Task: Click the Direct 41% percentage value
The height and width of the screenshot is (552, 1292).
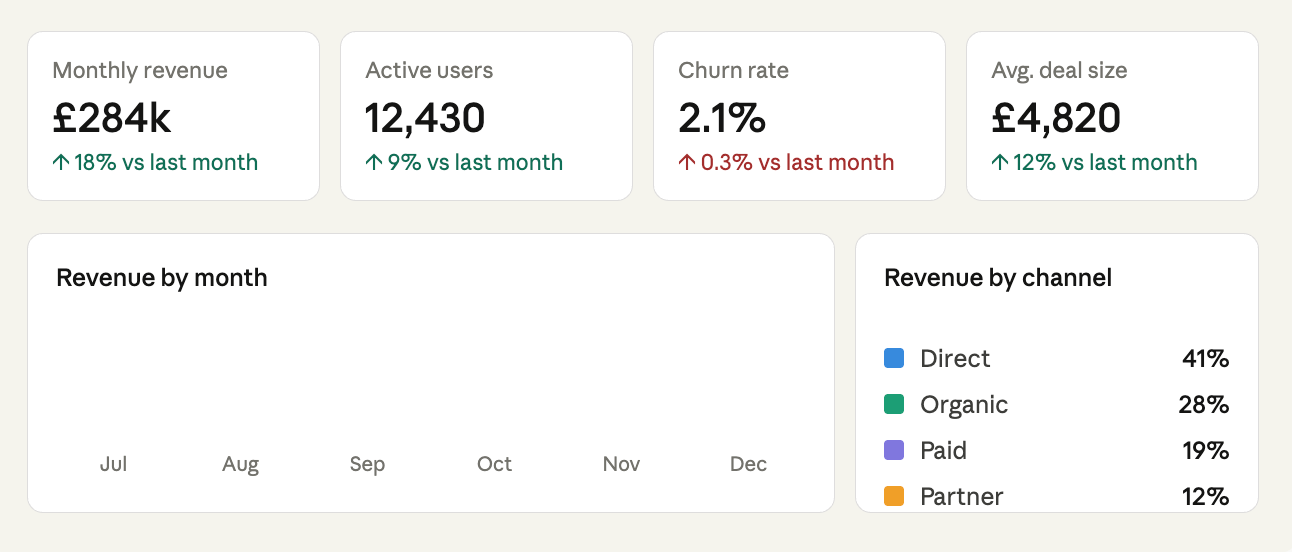Action: (x=1205, y=358)
